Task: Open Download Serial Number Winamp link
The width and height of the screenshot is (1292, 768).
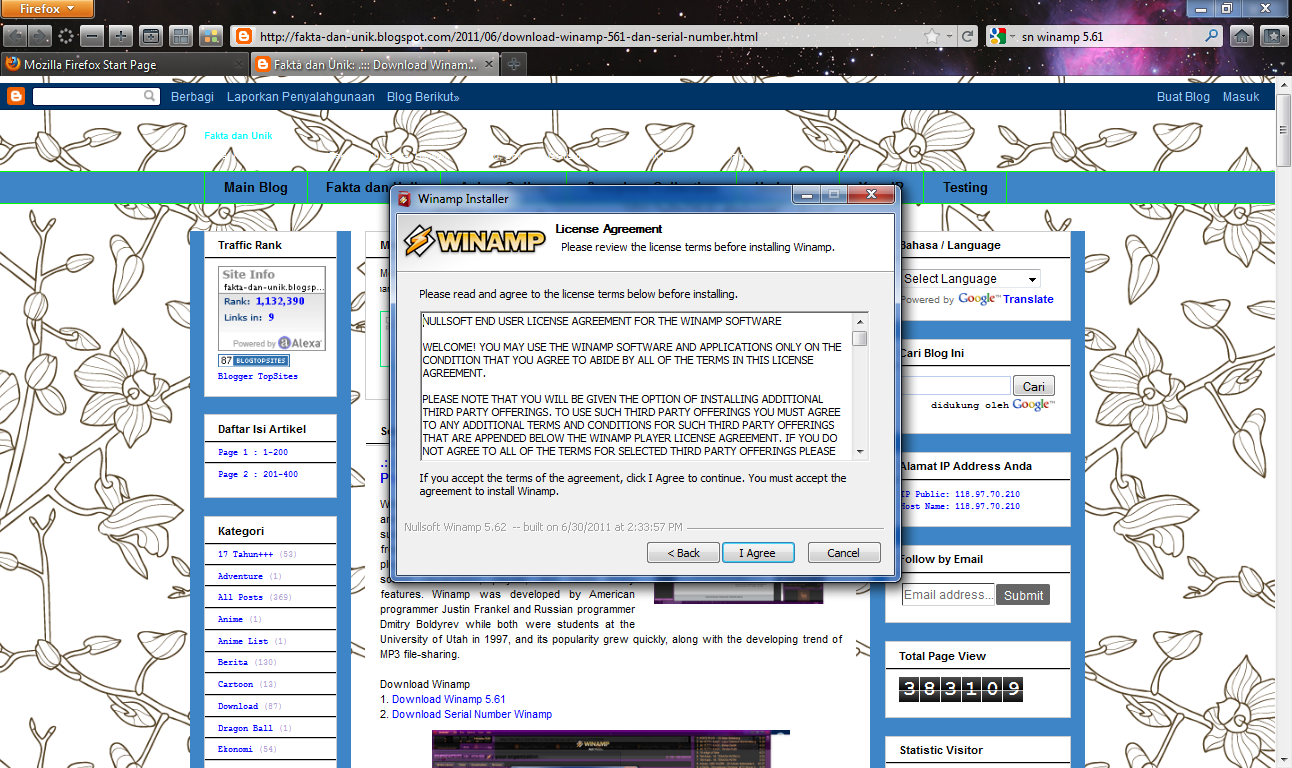Action: point(472,714)
